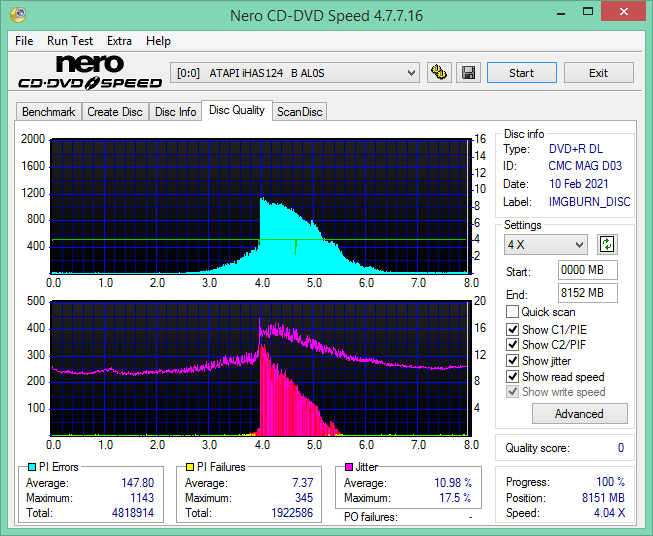Click the drive options tools icon
The width and height of the screenshot is (653, 536).
(x=439, y=73)
